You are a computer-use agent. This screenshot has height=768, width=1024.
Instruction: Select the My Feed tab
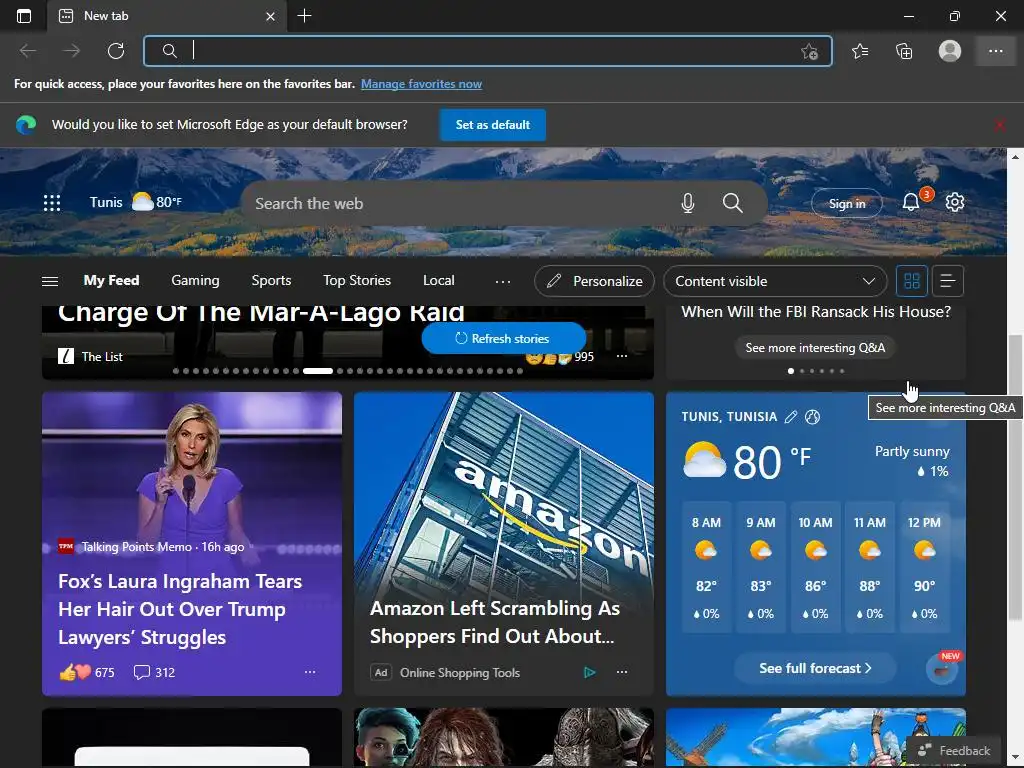pyautogui.click(x=111, y=280)
